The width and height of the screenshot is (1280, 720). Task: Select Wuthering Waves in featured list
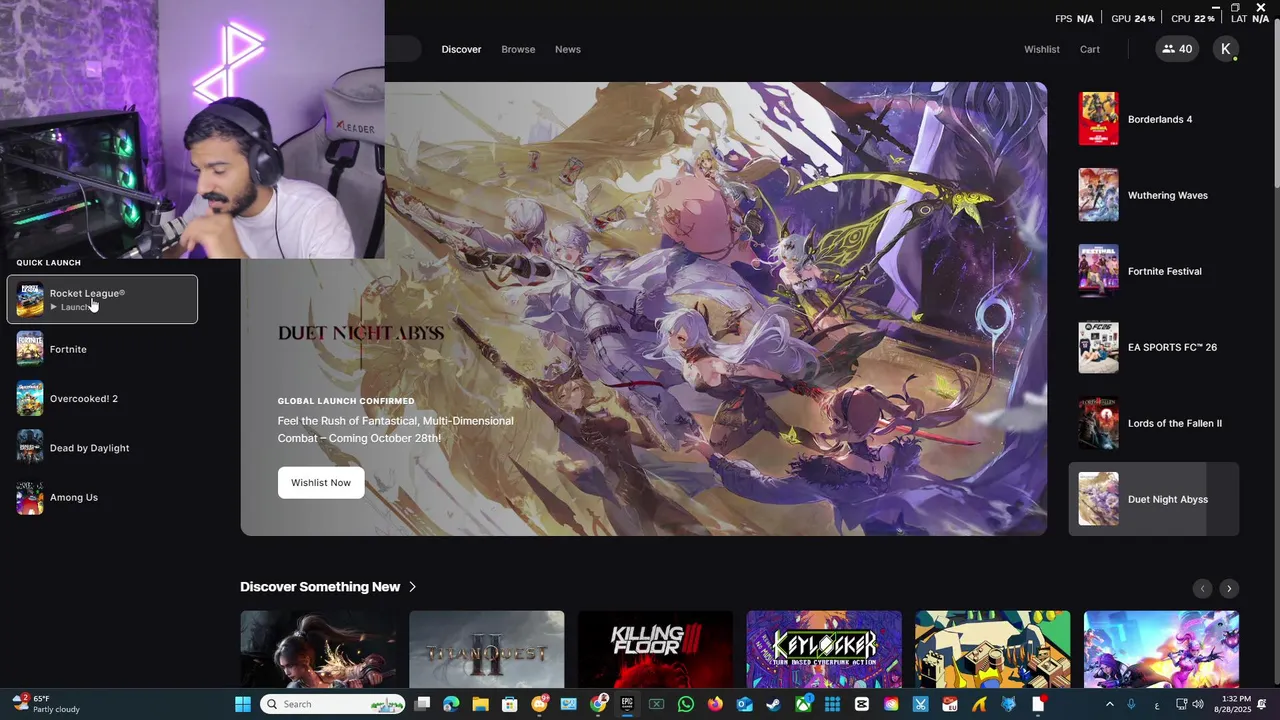coord(1154,195)
